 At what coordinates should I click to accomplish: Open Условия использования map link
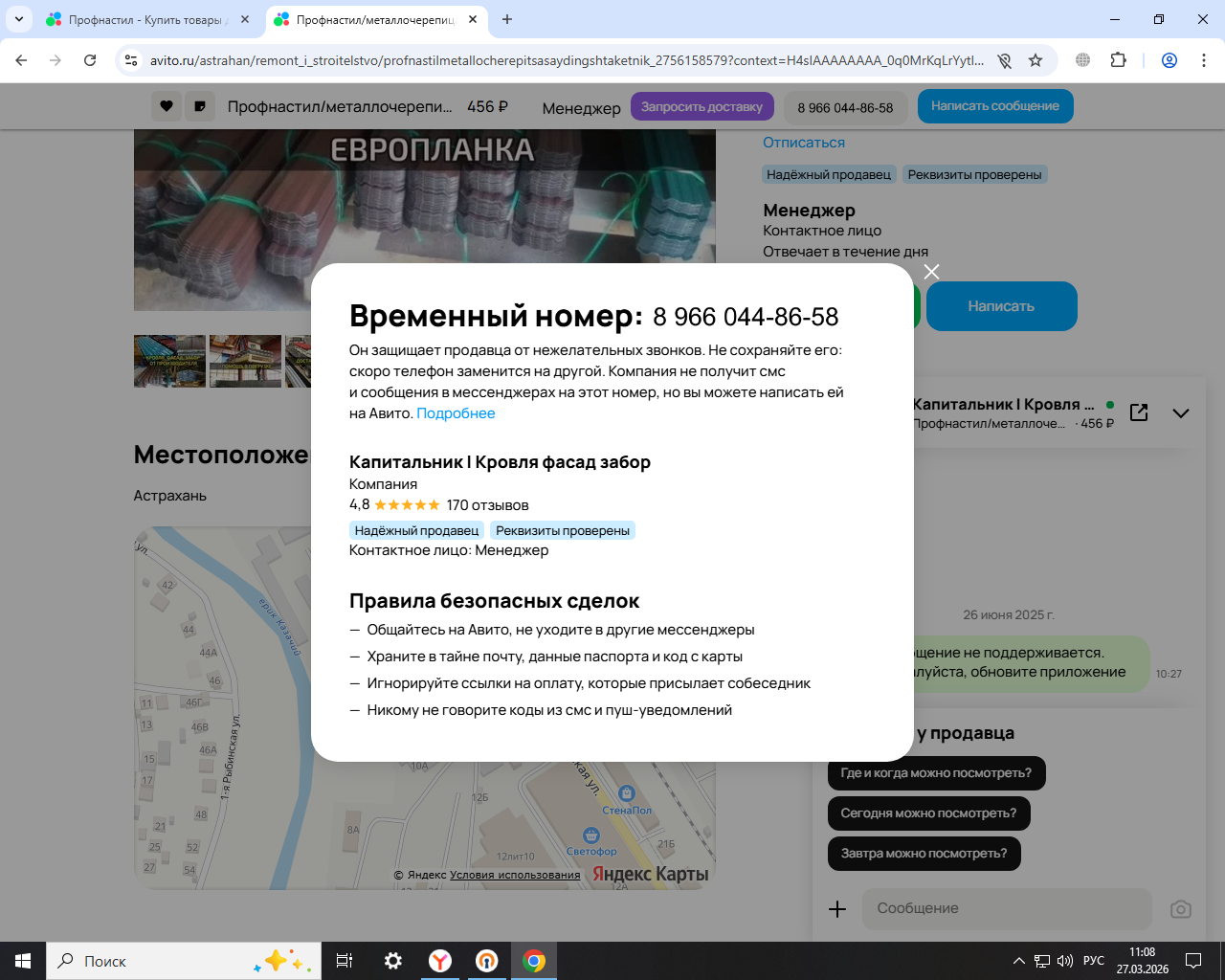(515, 875)
